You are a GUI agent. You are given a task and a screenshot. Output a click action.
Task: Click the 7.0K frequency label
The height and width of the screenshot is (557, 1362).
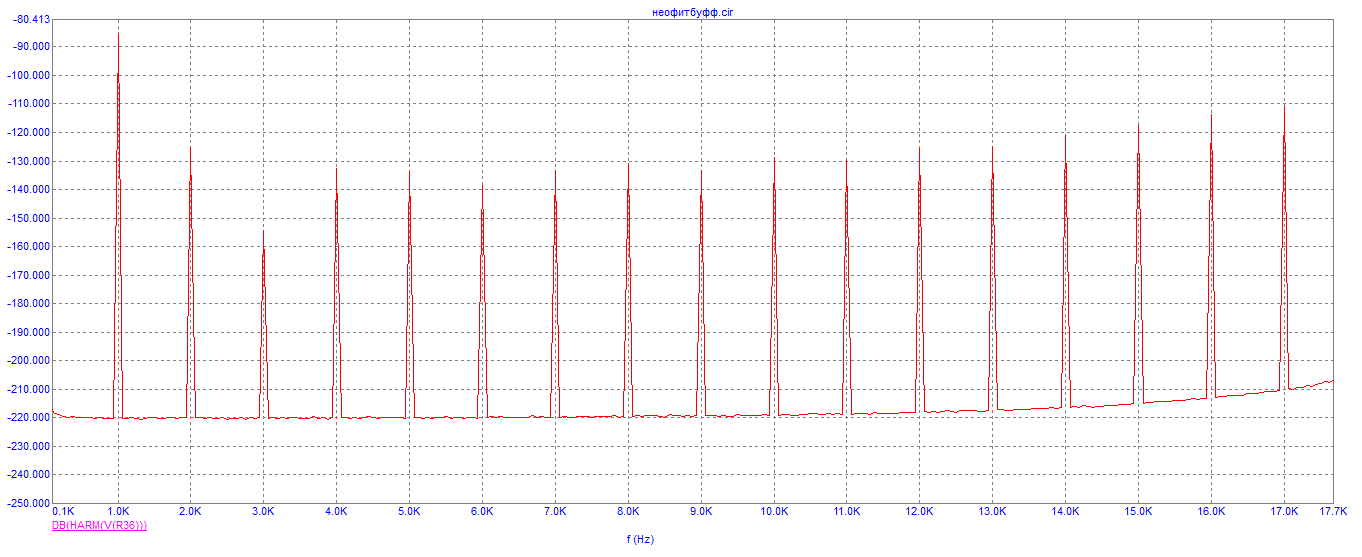(555, 511)
